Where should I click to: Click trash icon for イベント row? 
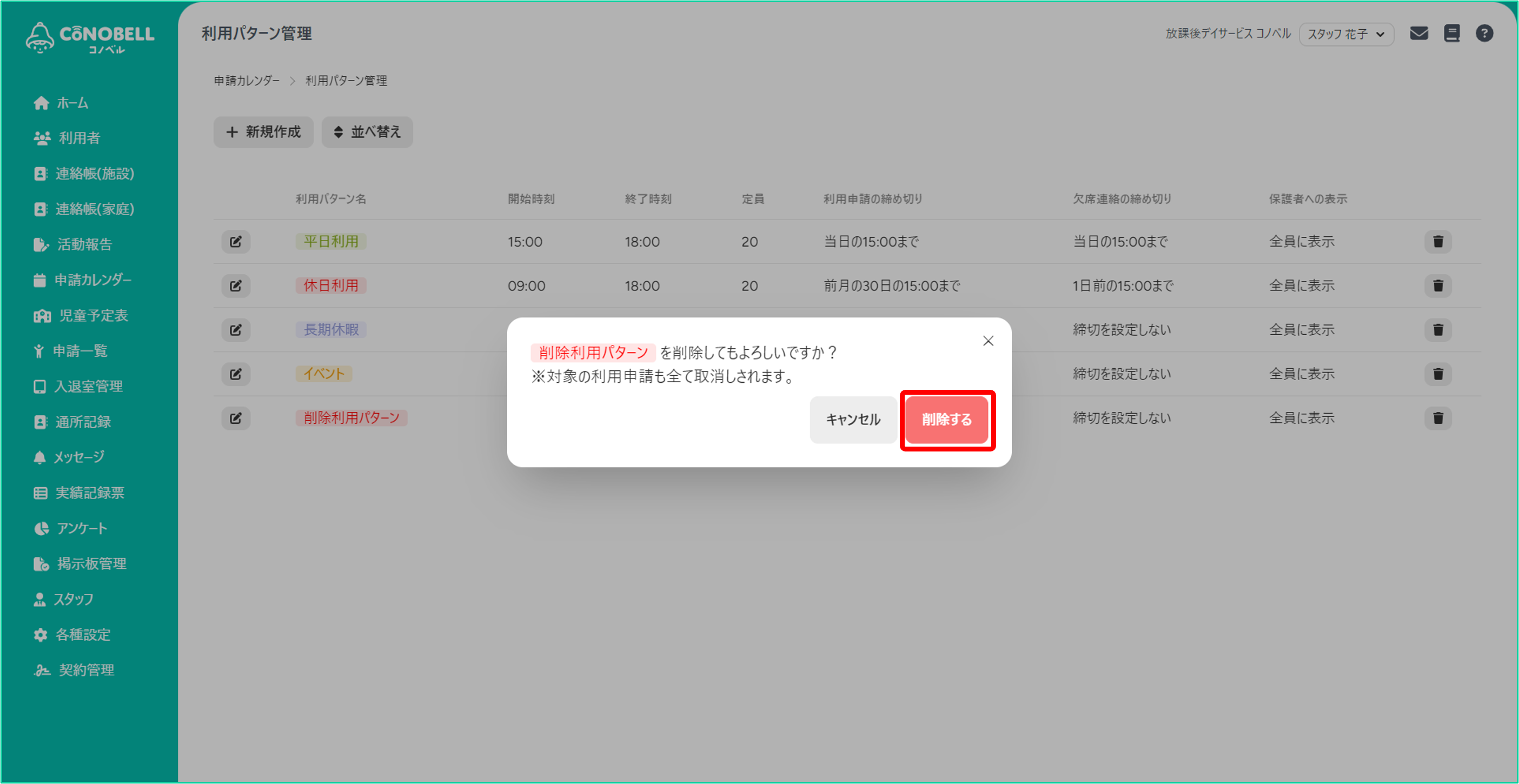point(1438,374)
